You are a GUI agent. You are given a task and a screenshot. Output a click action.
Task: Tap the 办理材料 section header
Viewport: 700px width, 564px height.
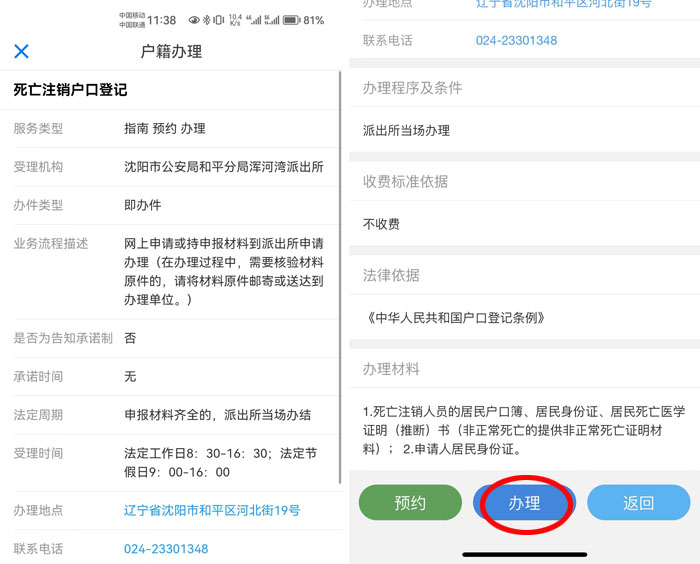pos(391,369)
